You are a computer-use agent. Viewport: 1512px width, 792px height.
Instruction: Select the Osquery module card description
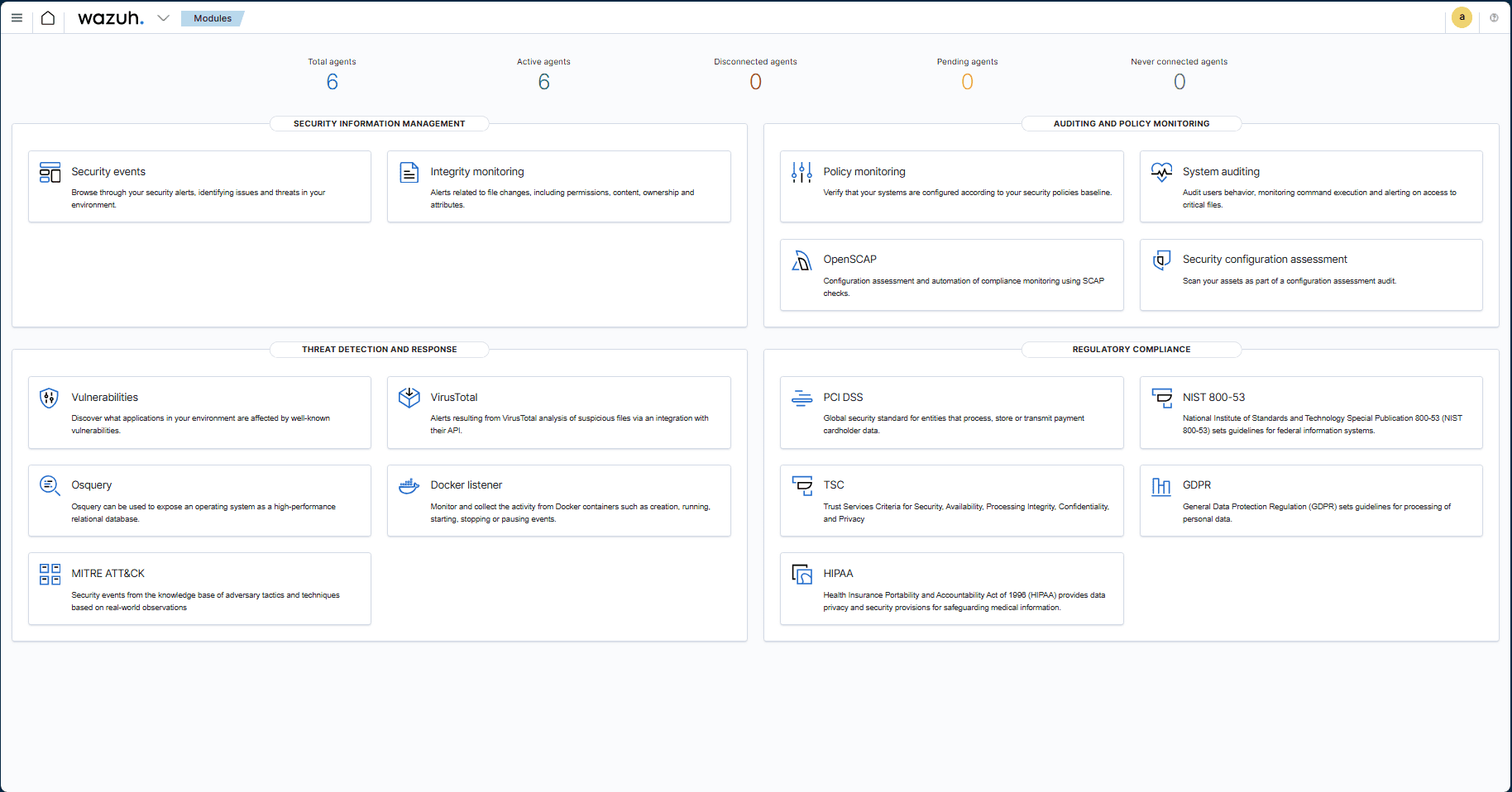(x=203, y=513)
